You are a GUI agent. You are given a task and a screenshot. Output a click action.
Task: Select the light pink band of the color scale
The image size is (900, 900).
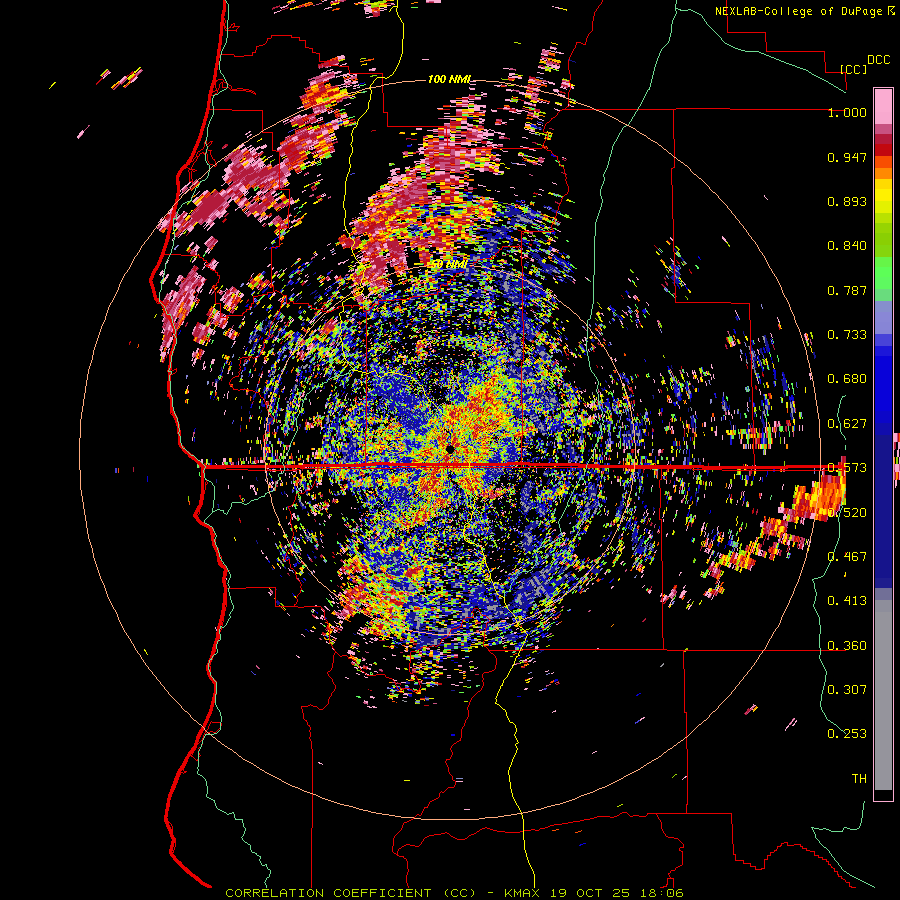[883, 106]
